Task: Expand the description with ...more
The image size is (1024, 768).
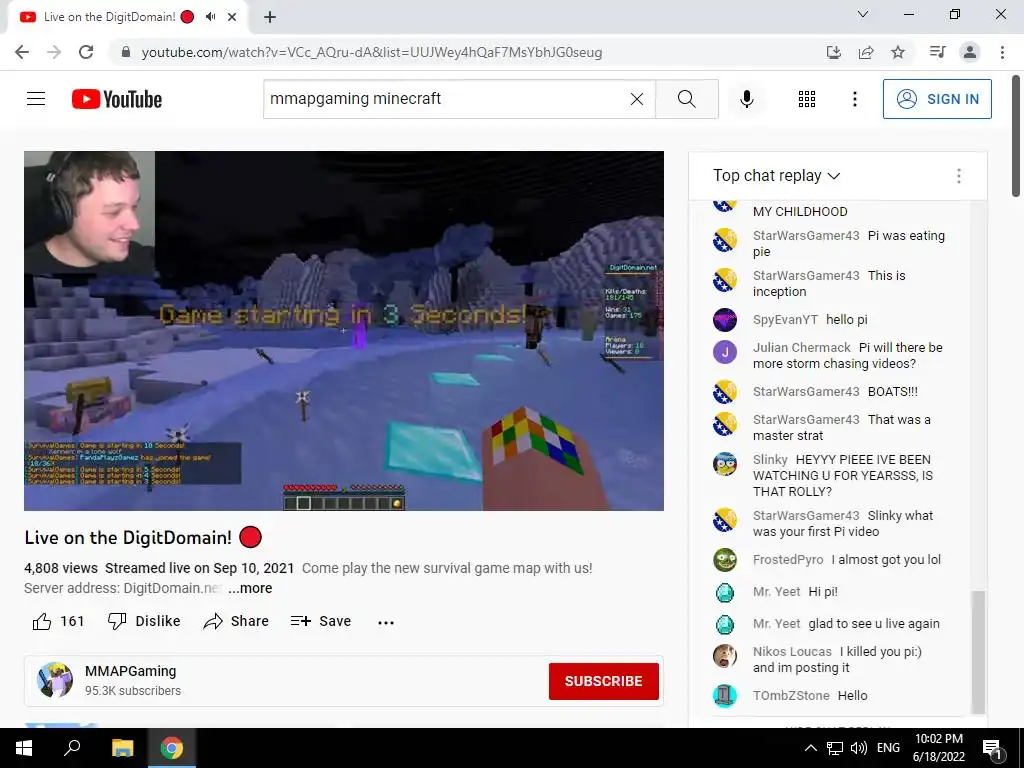Action: pyautogui.click(x=250, y=588)
